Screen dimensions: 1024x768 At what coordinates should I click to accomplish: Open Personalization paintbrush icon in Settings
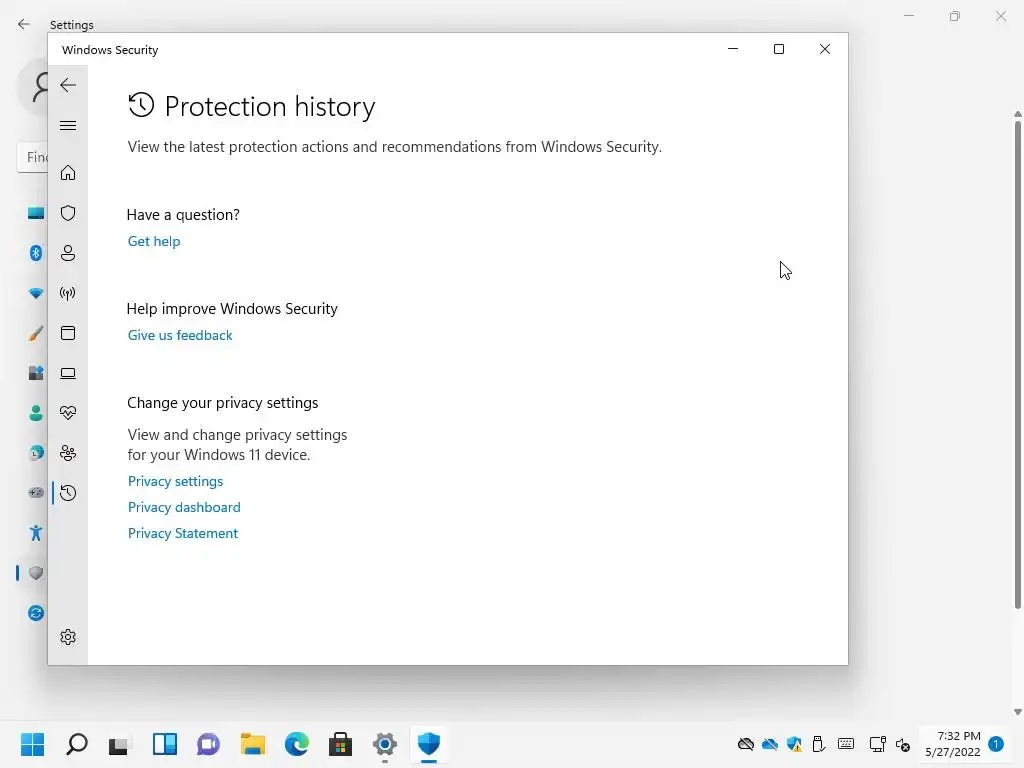36,334
